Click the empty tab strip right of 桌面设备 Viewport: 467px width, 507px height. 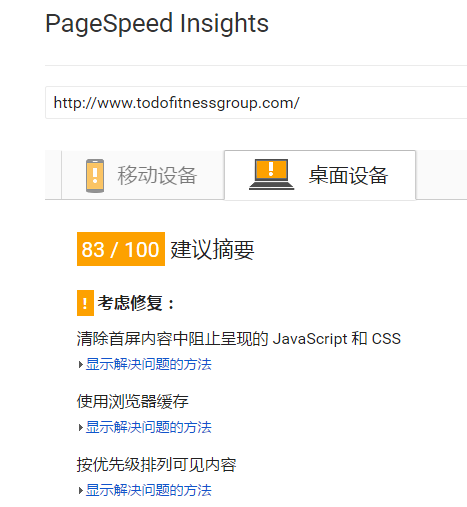tap(441, 175)
